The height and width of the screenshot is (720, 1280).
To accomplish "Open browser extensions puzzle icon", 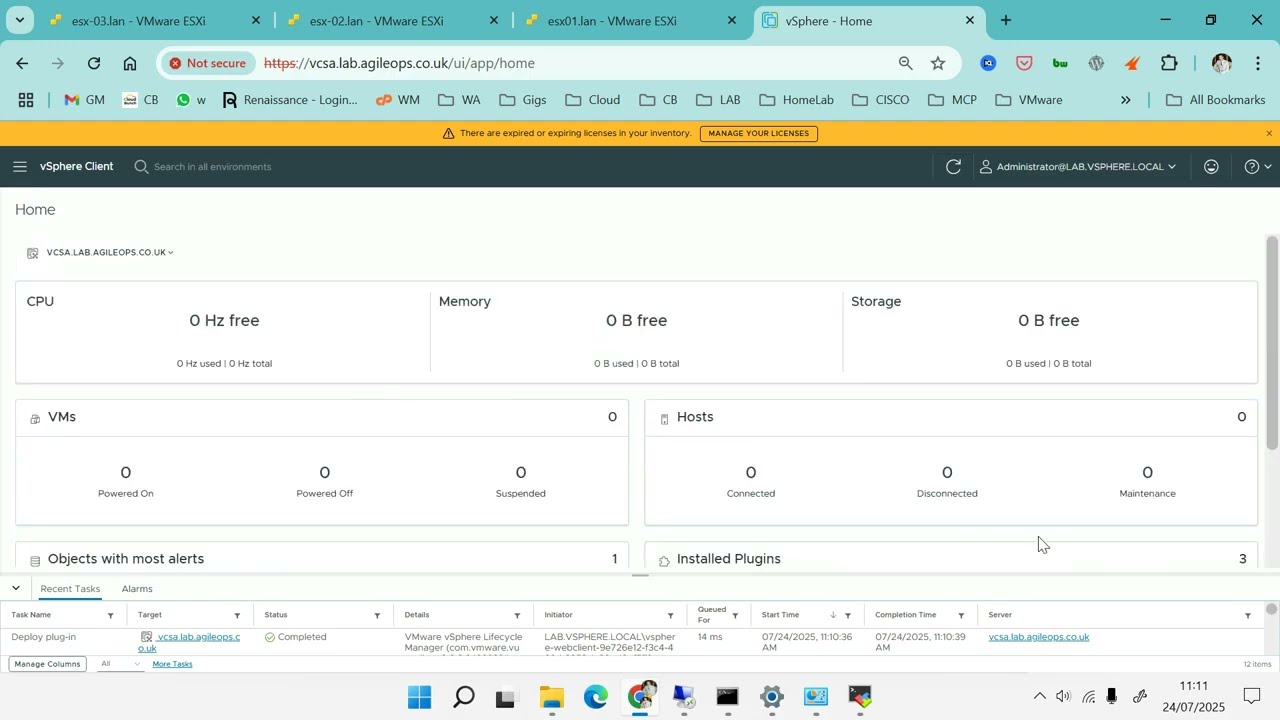I will click(1169, 63).
